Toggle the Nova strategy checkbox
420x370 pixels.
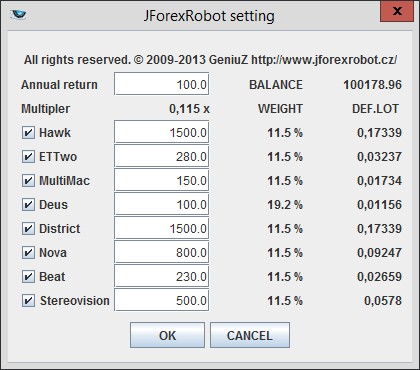click(28, 253)
